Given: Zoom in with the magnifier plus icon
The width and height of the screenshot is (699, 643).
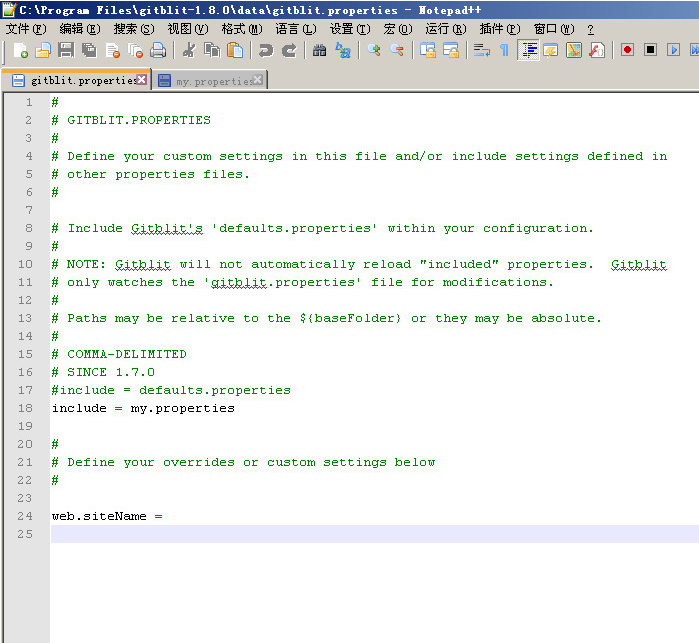Looking at the screenshot, I should pyautogui.click(x=374, y=50).
